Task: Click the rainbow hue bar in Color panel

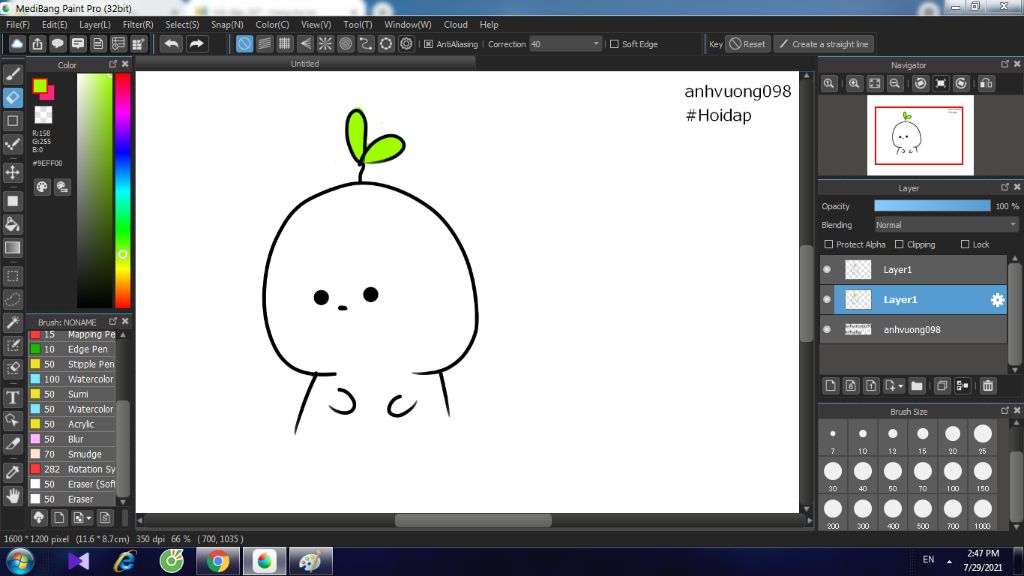Action: pyautogui.click(x=123, y=190)
